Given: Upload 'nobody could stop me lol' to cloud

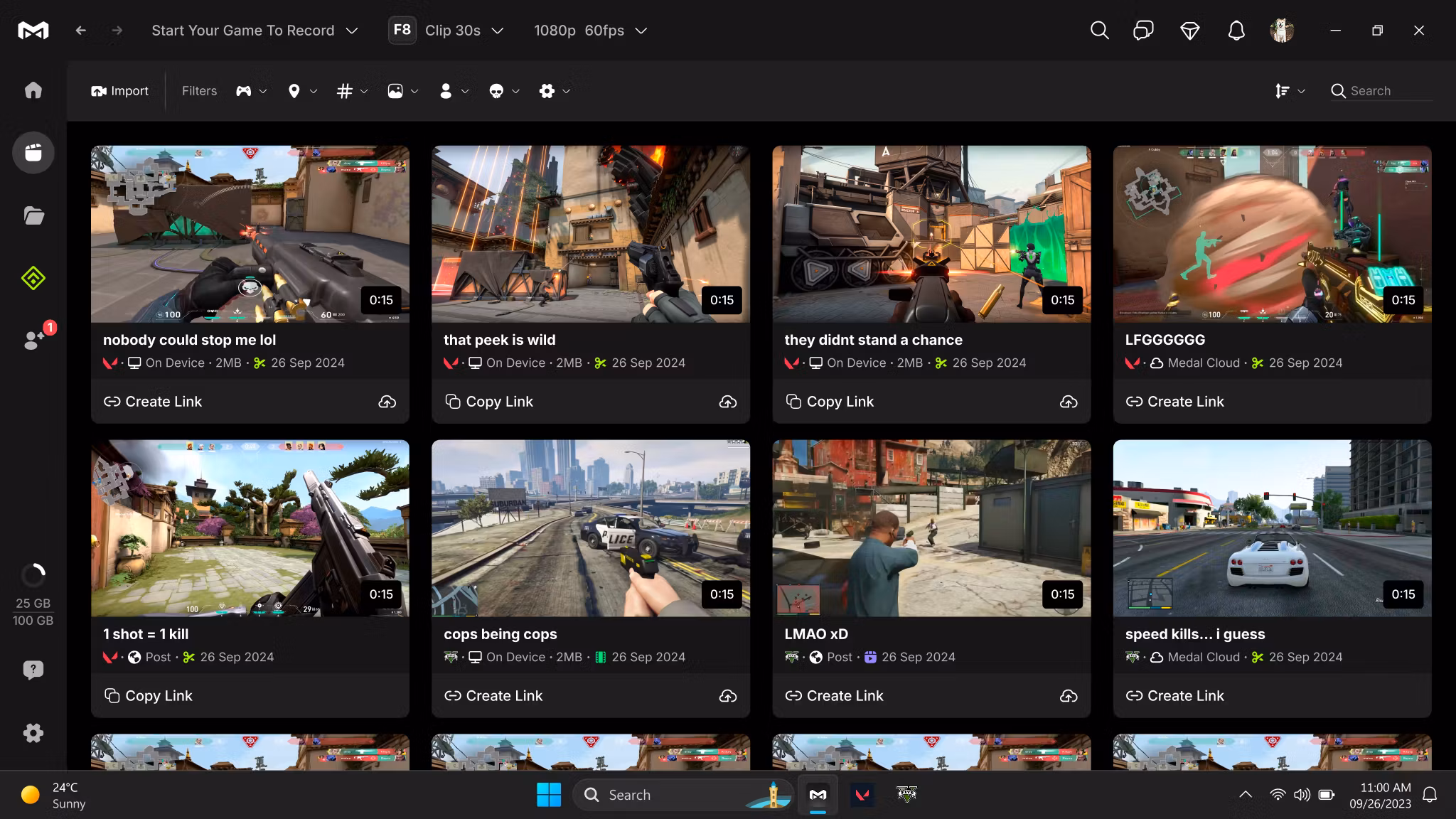Looking at the screenshot, I should 387,402.
